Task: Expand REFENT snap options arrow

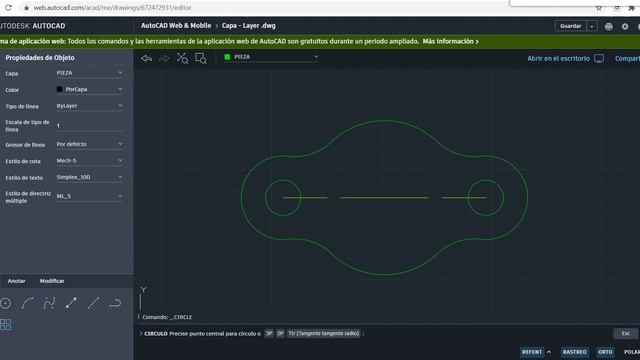Action: 549,352
